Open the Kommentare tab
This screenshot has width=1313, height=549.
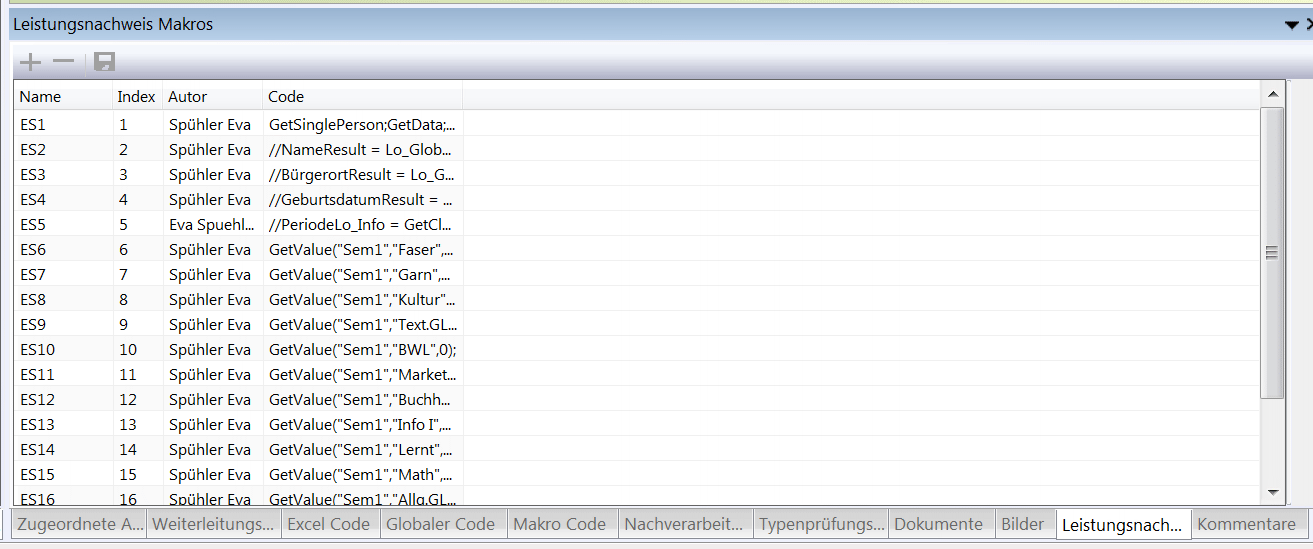point(1246,524)
